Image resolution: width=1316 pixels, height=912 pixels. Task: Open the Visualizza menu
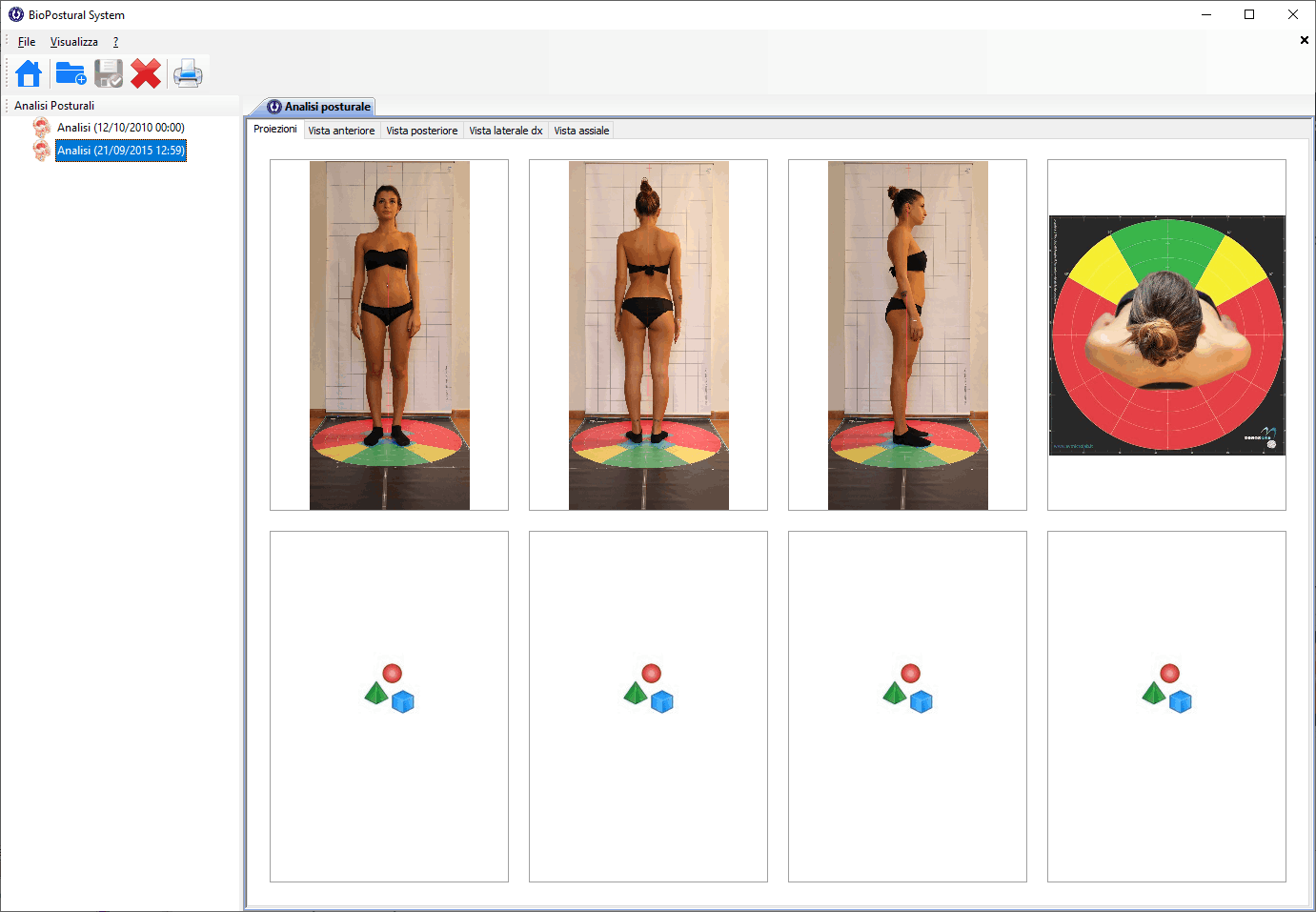(73, 42)
